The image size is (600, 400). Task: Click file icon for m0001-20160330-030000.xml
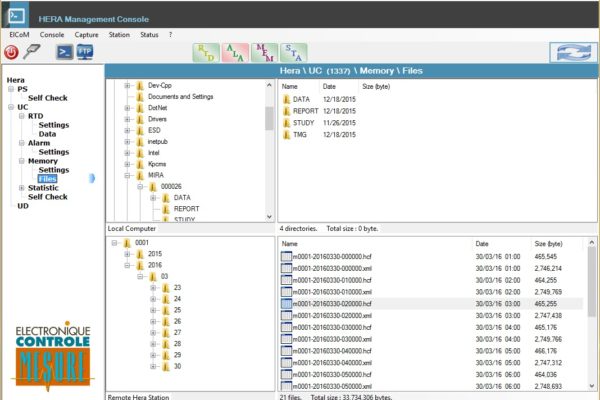coord(286,339)
